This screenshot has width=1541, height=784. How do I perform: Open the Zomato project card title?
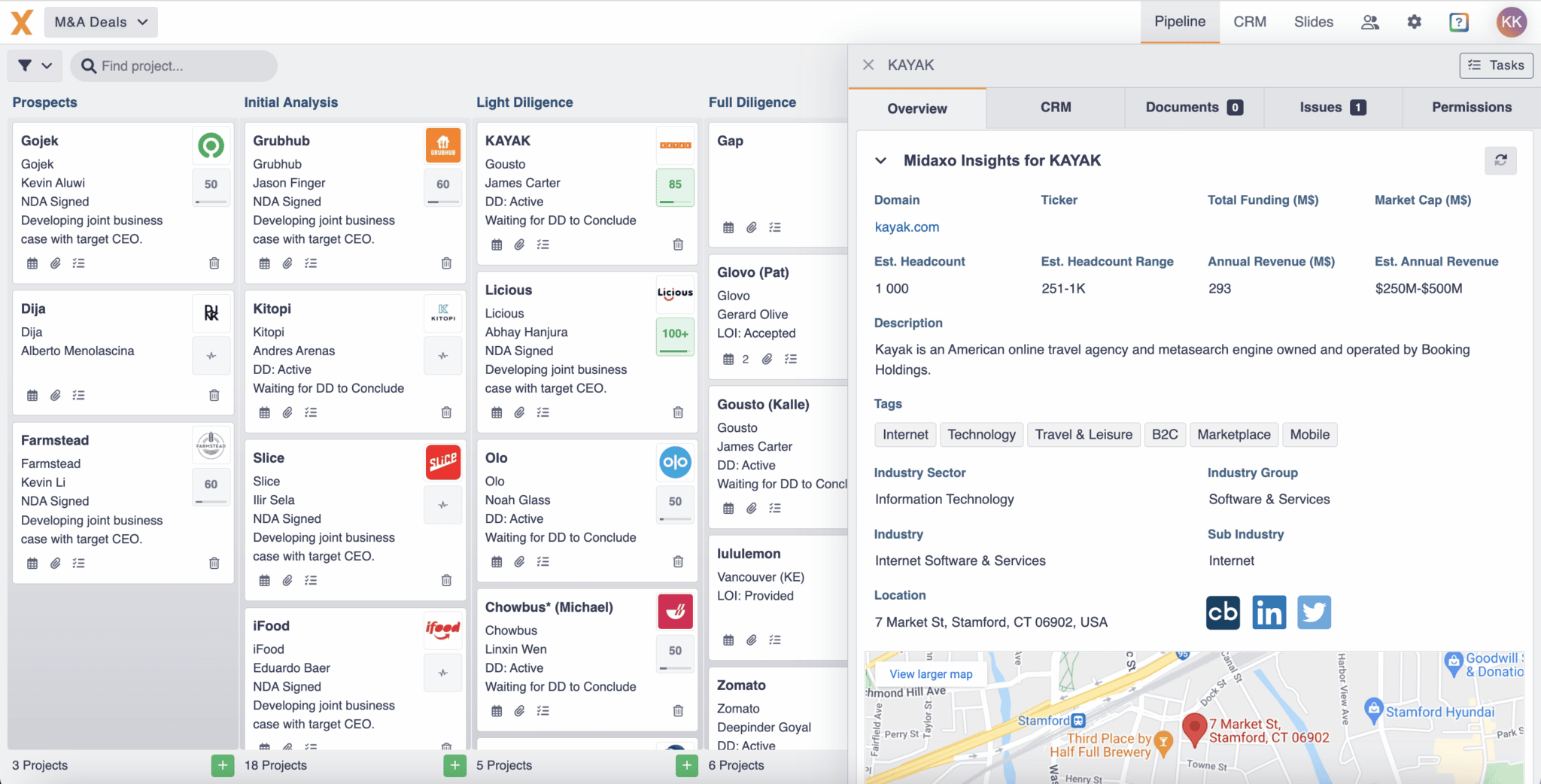(x=741, y=685)
